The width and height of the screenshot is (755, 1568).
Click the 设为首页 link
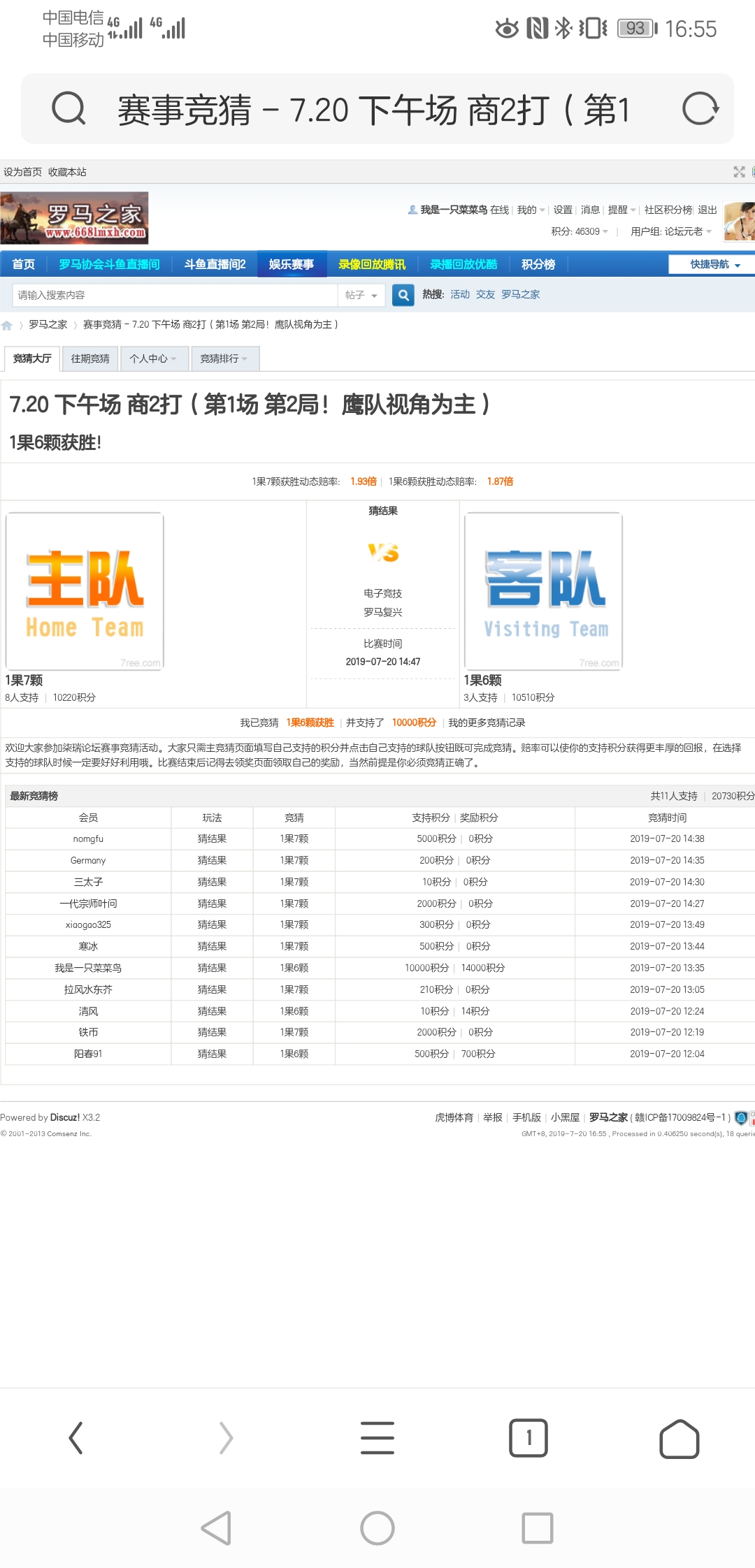22,172
